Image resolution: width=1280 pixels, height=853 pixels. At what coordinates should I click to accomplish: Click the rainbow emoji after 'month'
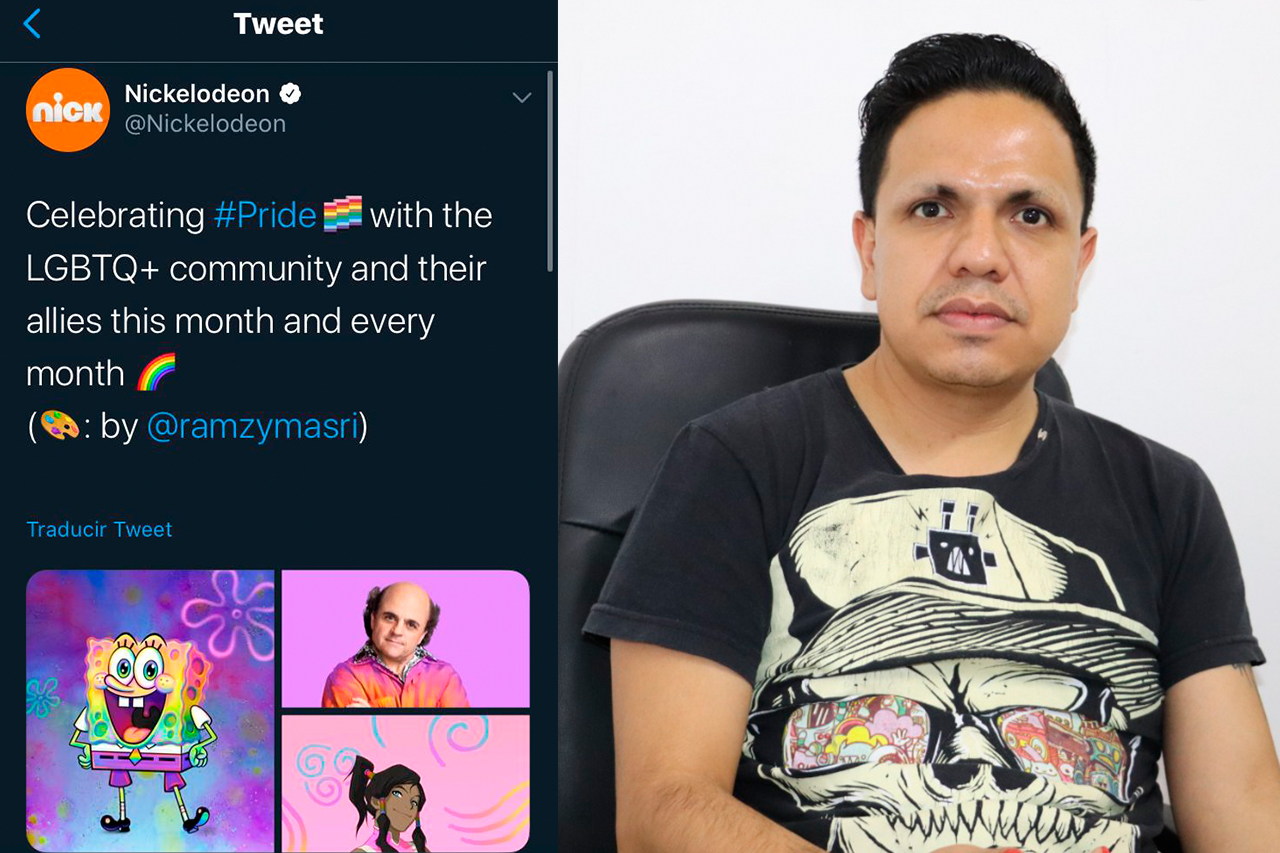pos(155,373)
